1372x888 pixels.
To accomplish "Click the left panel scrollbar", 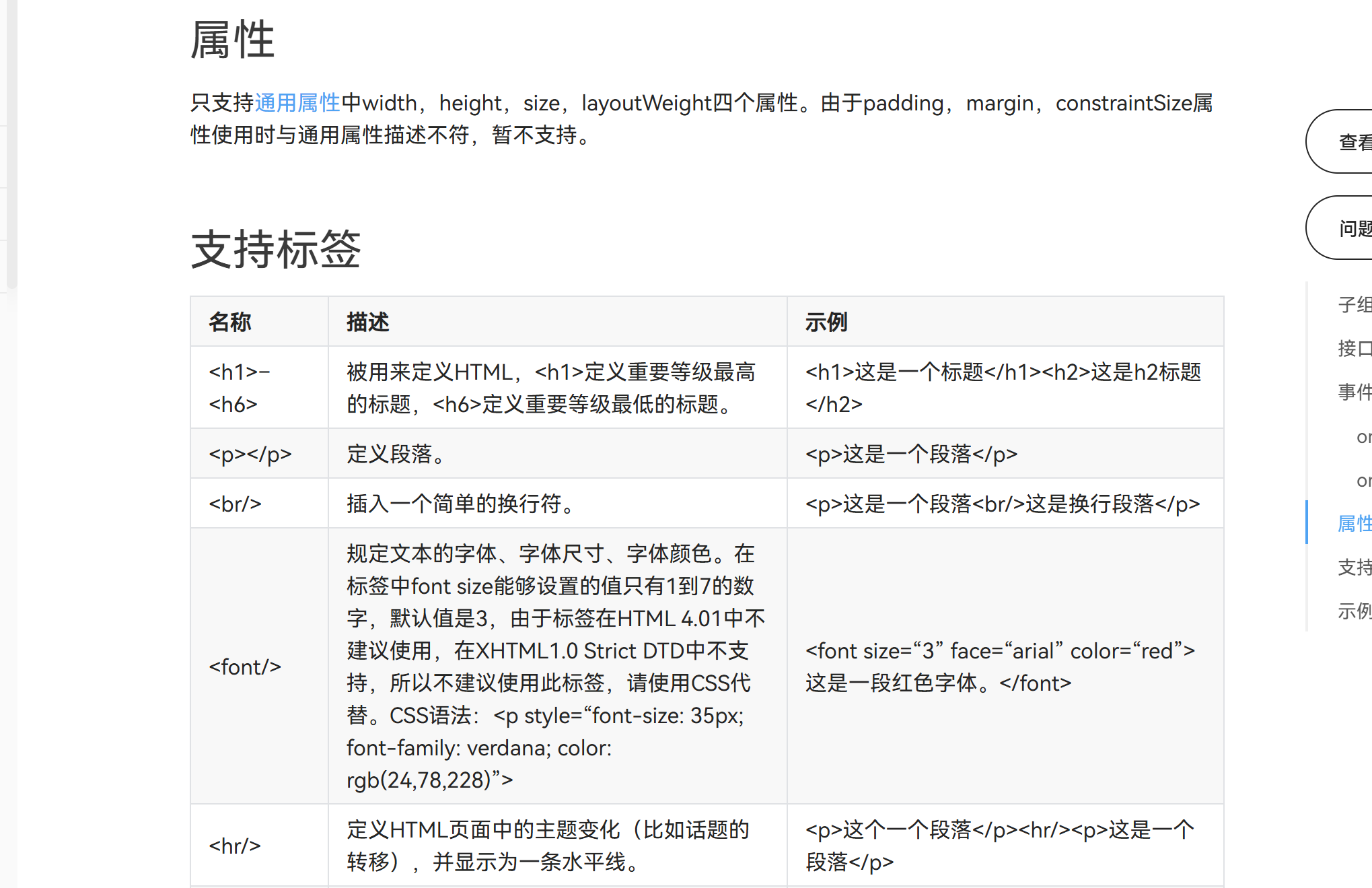I will 11,143.
